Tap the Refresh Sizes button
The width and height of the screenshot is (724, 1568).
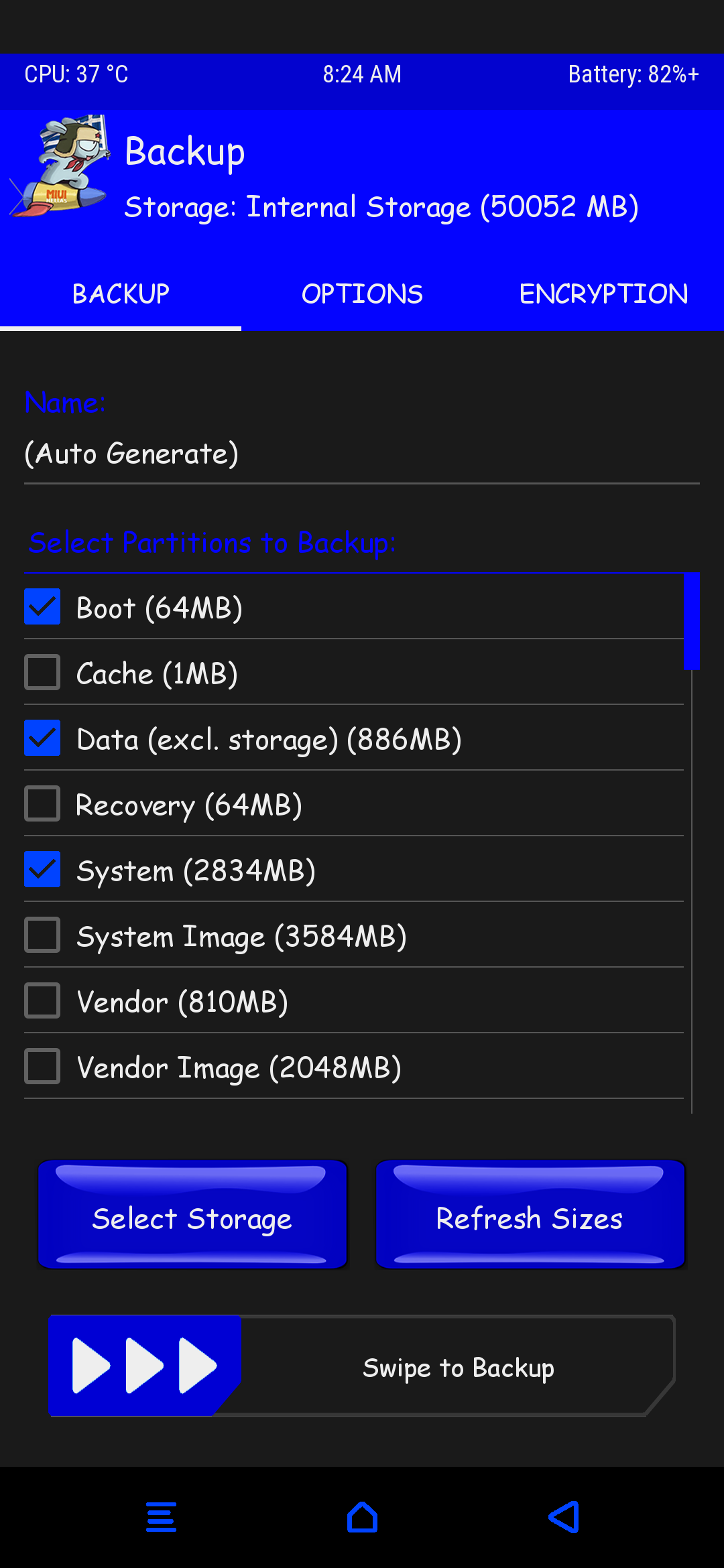pyautogui.click(x=530, y=1215)
